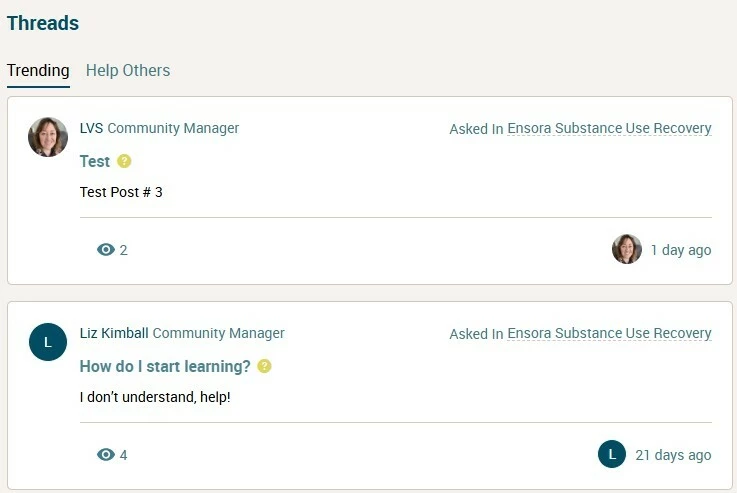737x493 pixels.
Task: Click question icon beside How do I start learning?
Action: click(265, 366)
